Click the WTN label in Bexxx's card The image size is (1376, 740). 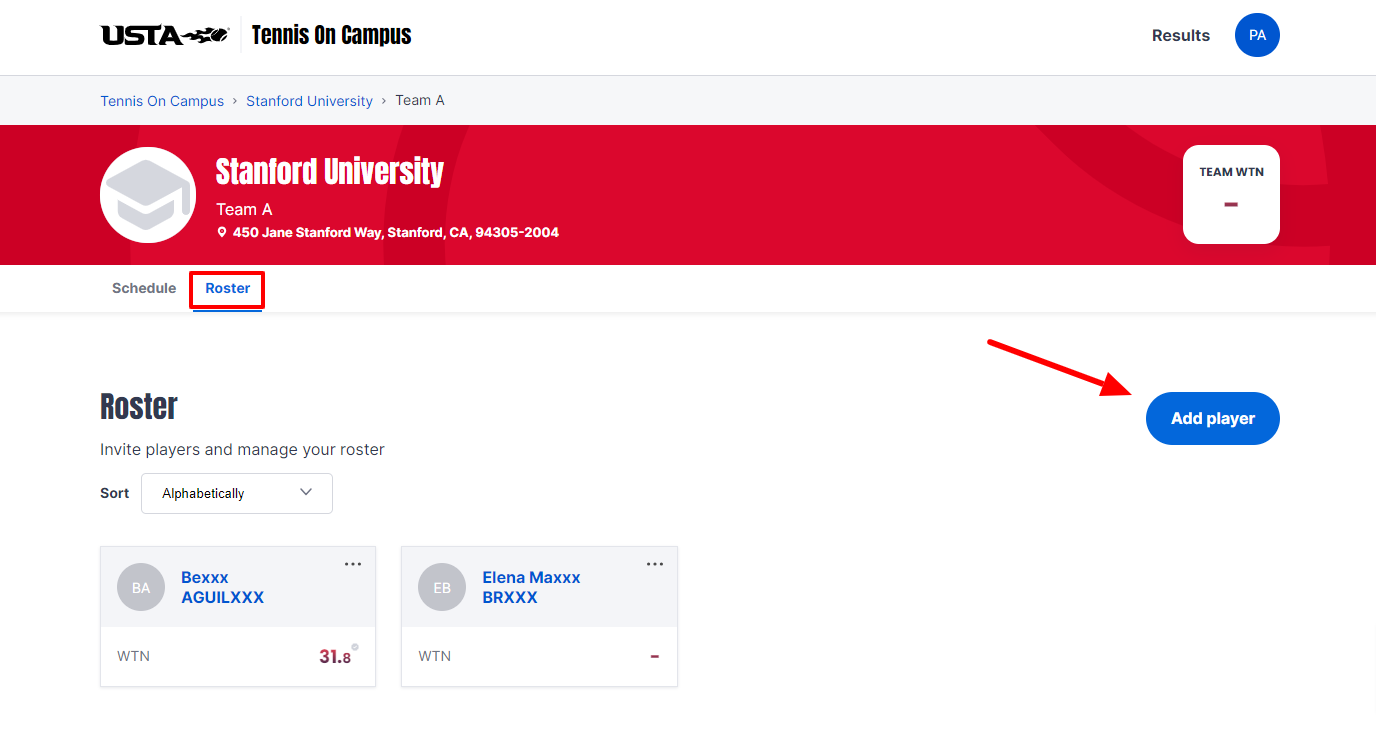tap(133, 656)
